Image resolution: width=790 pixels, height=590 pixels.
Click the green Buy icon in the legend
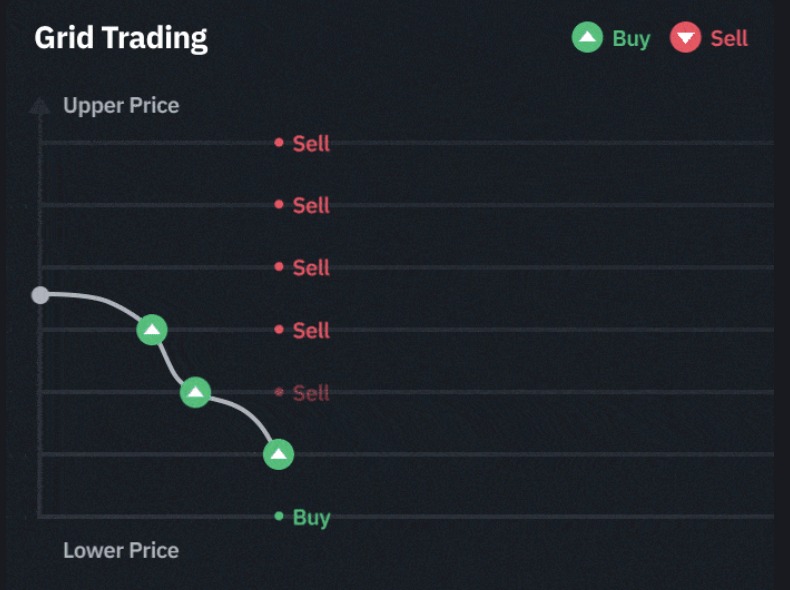click(x=587, y=38)
